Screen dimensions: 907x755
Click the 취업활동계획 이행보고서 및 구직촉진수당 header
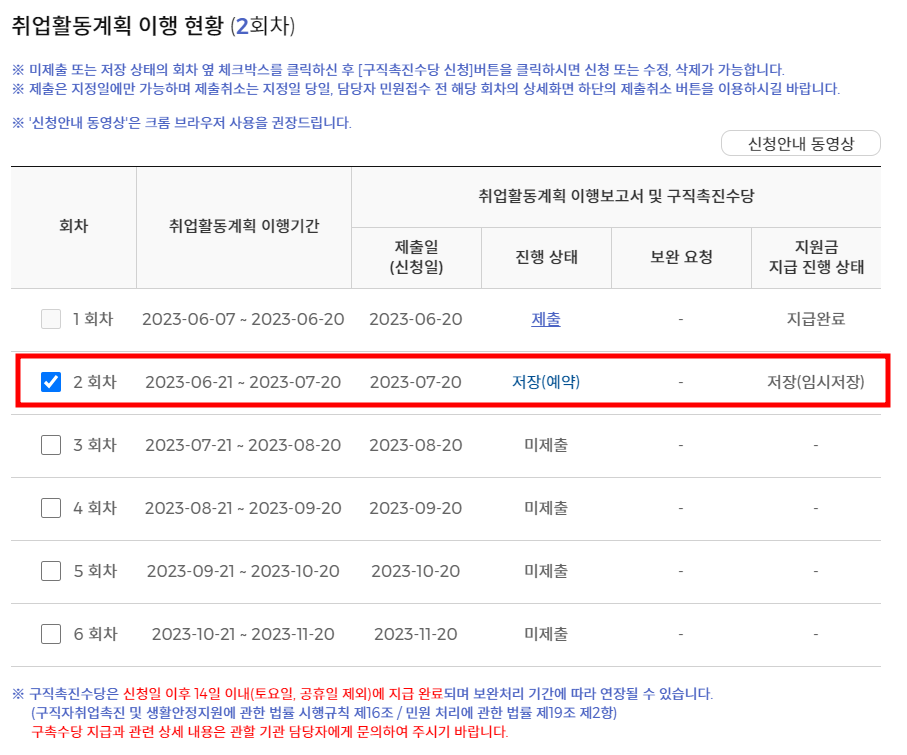[616, 196]
